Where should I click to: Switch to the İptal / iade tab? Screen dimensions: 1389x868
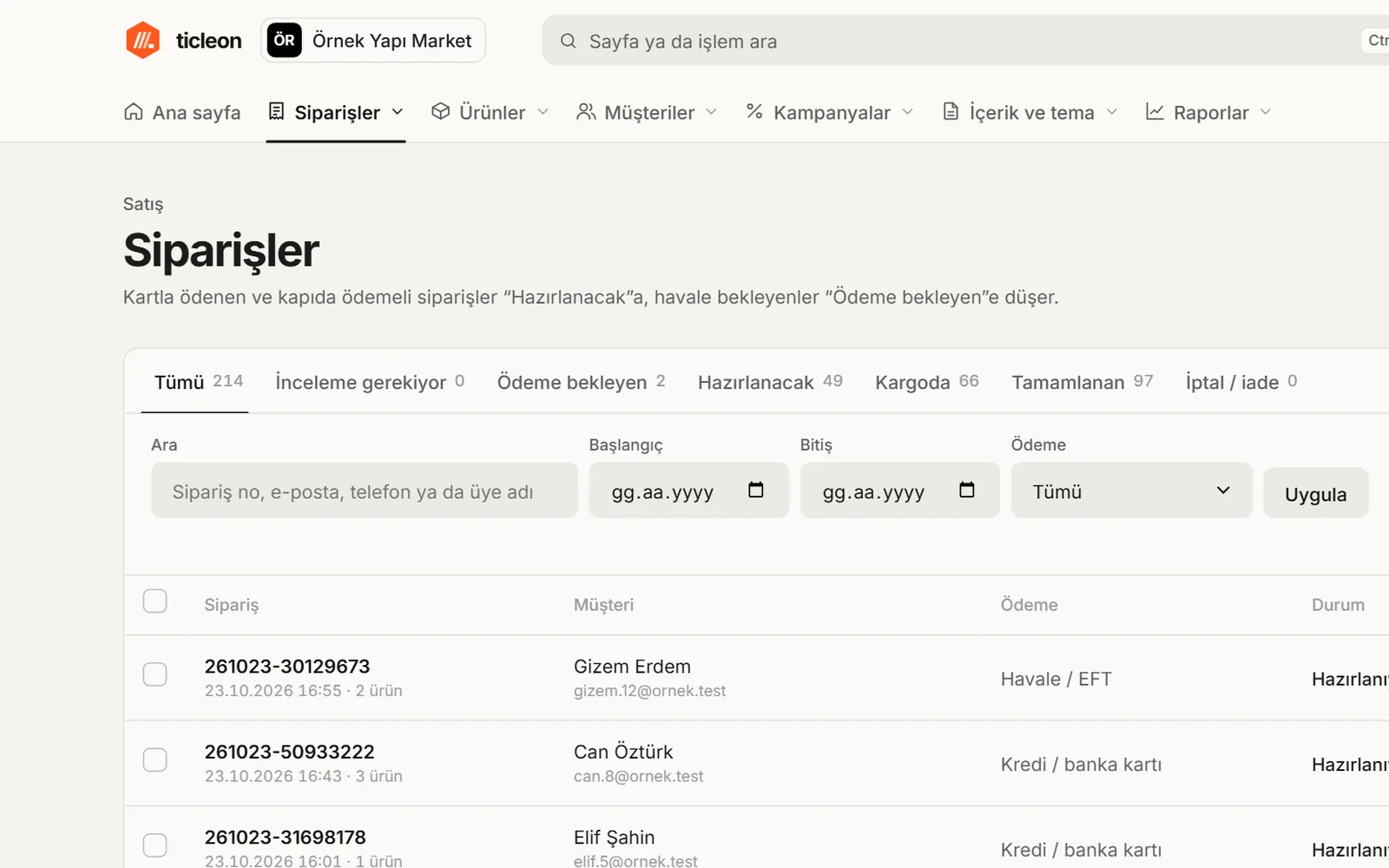click(1241, 382)
